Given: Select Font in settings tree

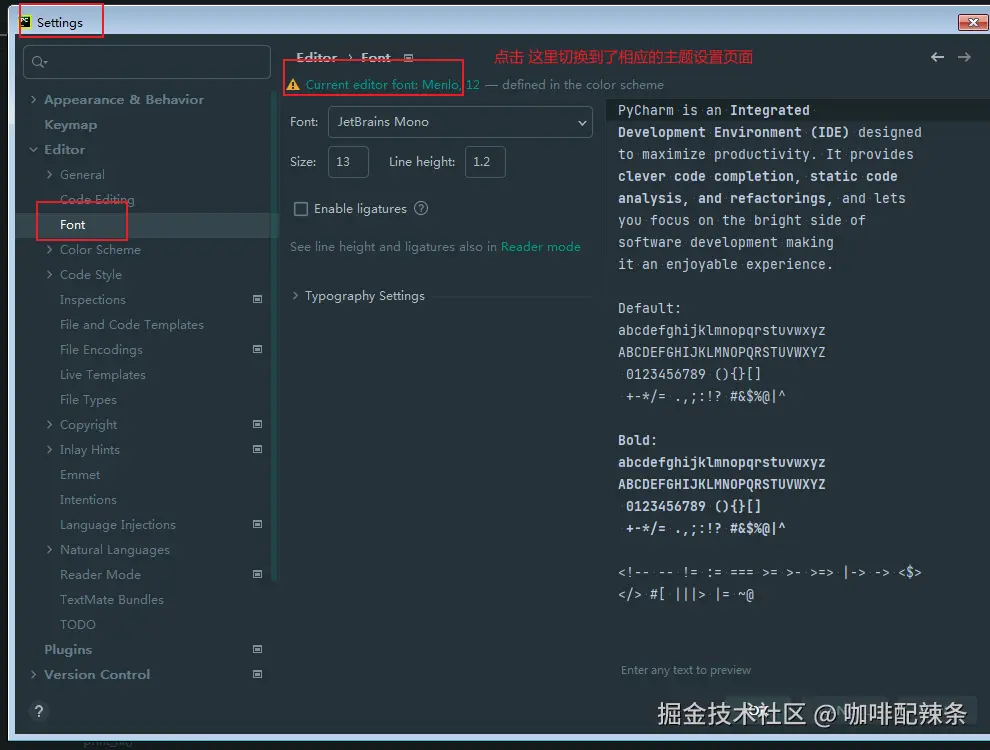Looking at the screenshot, I should (x=73, y=225).
